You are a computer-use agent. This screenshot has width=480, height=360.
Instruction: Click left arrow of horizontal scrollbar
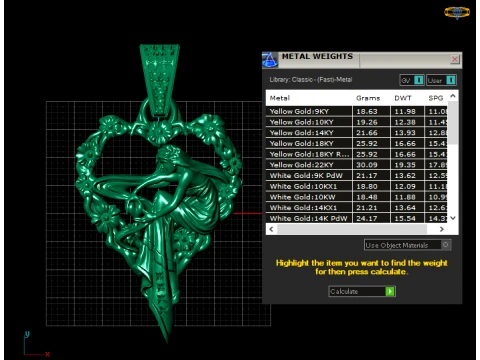click(x=271, y=229)
